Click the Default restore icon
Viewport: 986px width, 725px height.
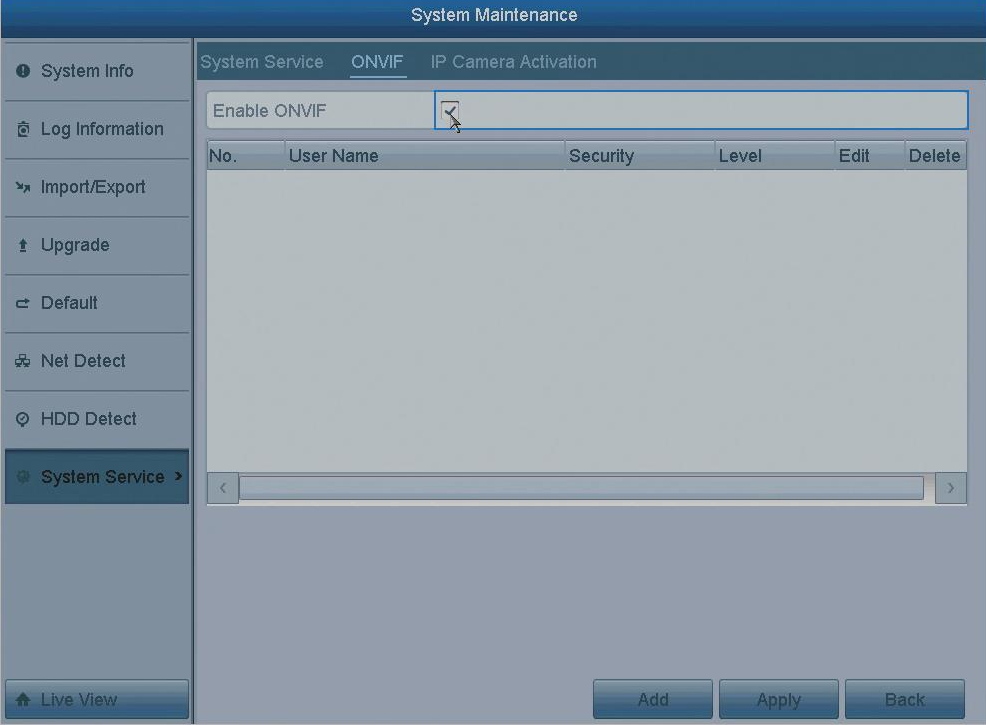pyautogui.click(x=23, y=304)
